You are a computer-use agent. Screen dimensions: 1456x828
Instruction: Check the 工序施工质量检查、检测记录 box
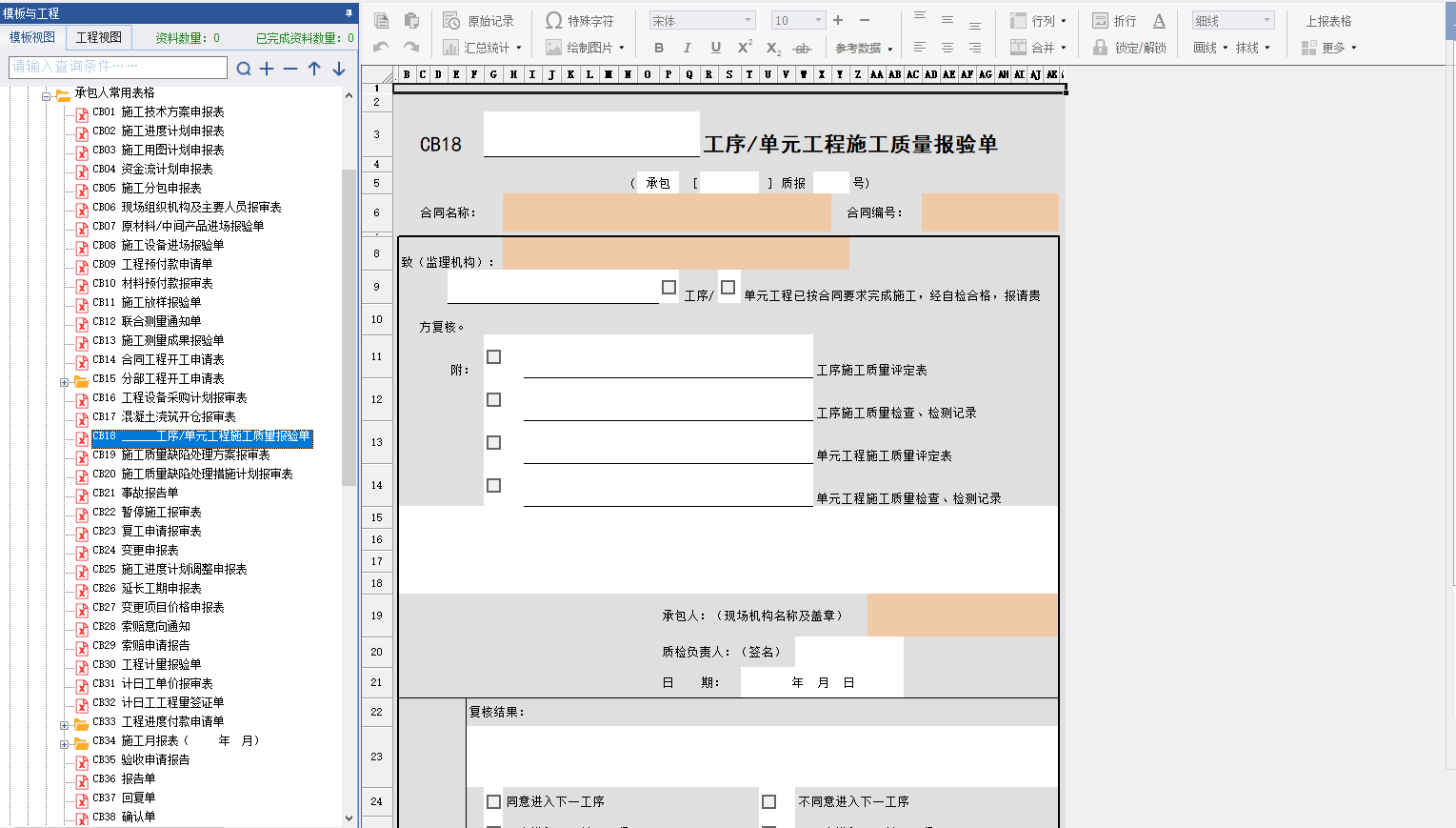(x=493, y=400)
